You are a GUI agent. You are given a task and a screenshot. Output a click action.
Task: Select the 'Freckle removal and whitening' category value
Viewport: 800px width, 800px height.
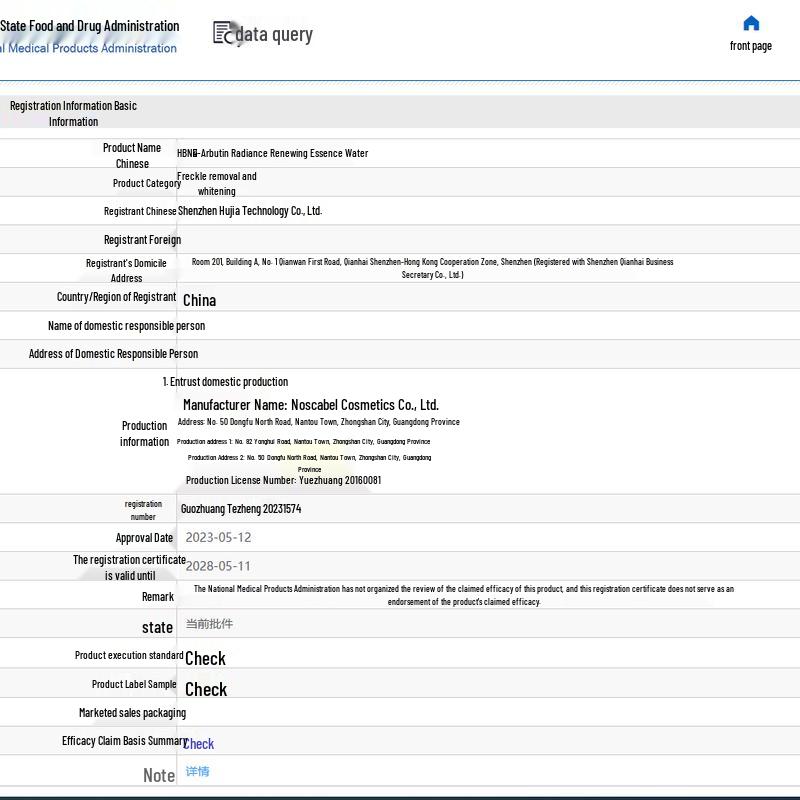217,184
